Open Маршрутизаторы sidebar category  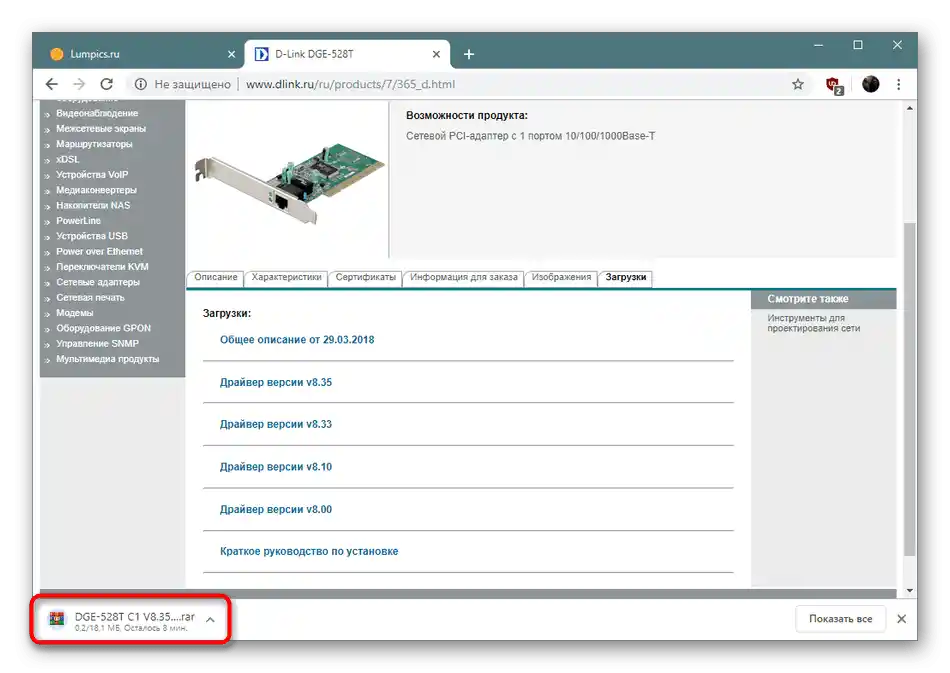point(94,144)
